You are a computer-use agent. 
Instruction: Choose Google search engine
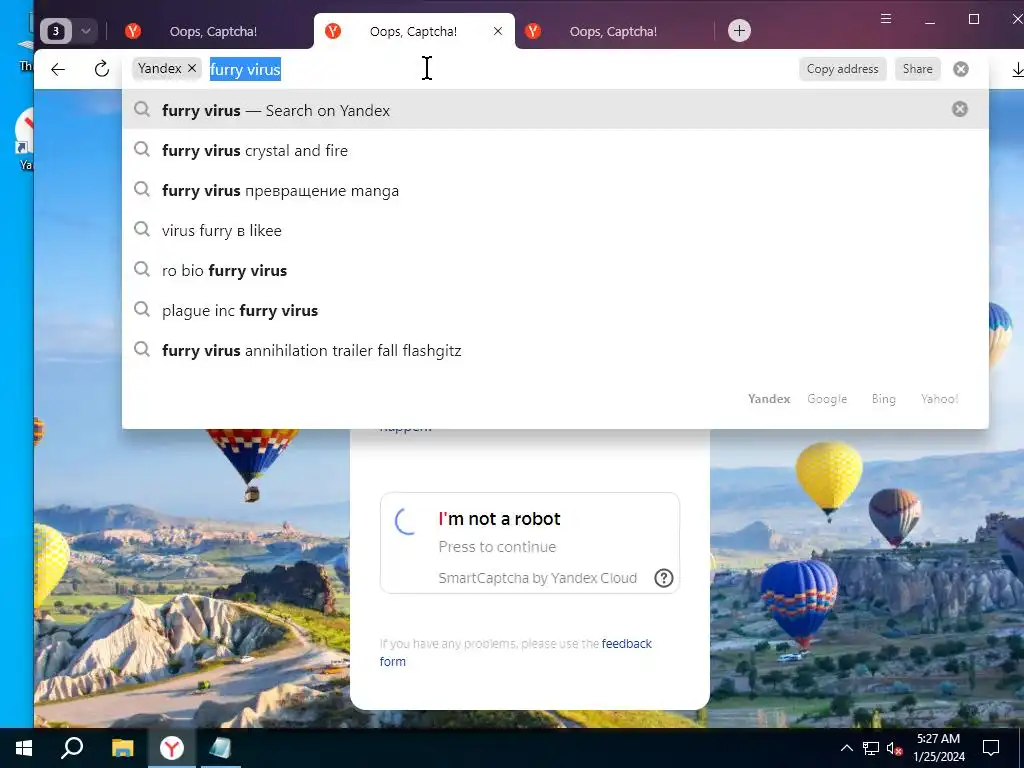pos(827,398)
